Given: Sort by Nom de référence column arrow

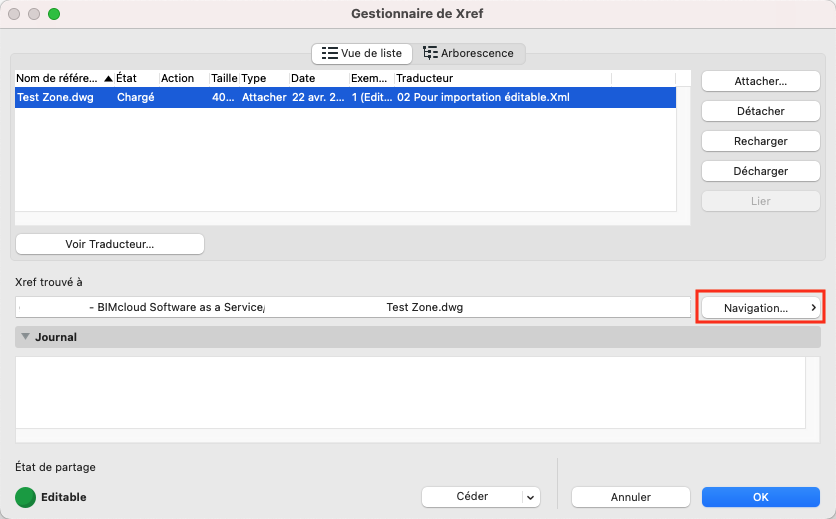Looking at the screenshot, I should (x=108, y=78).
